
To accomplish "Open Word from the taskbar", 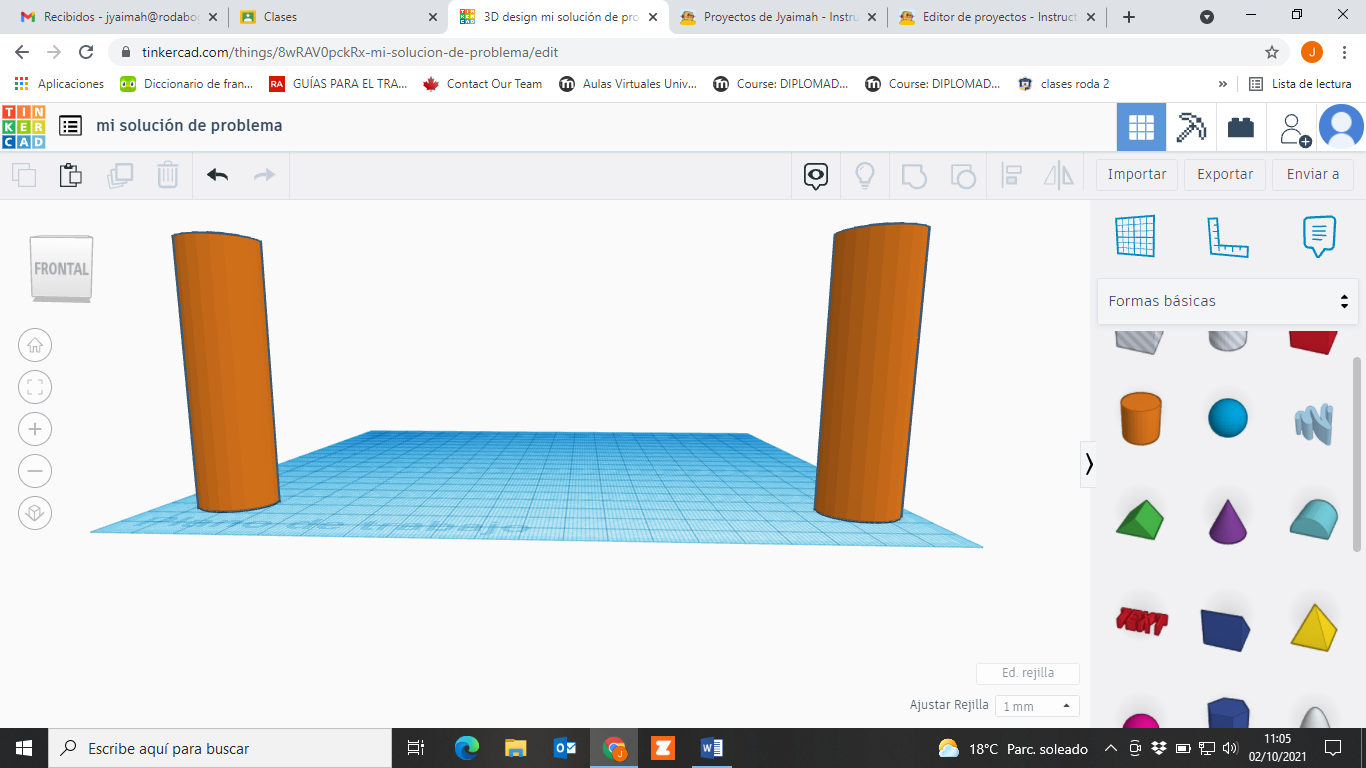I will (711, 747).
